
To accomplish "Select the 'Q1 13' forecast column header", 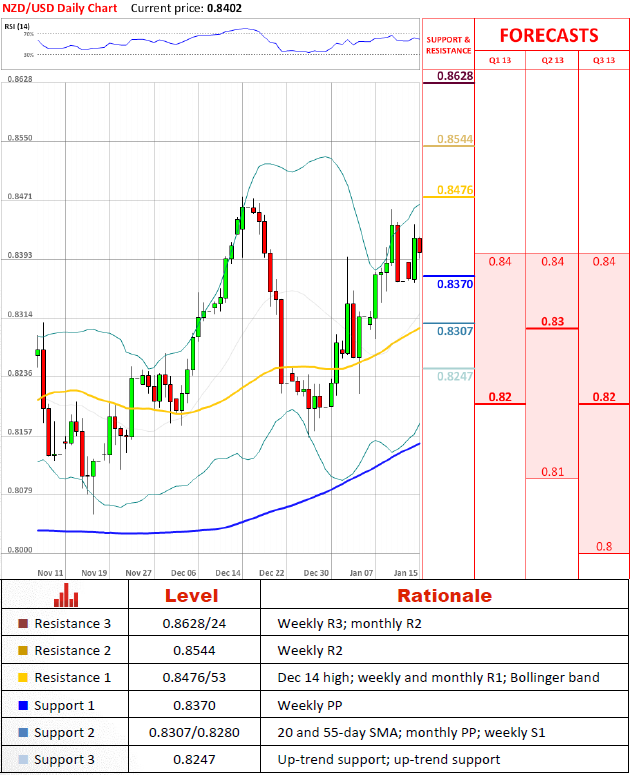I will [500, 60].
